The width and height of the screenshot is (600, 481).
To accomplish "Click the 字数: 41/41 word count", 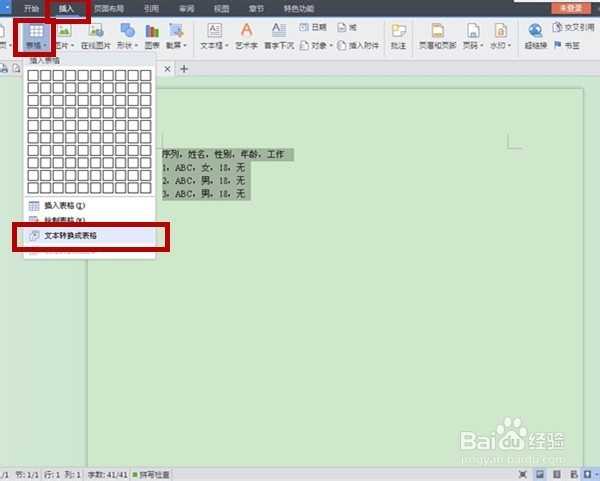I will 108,475.
